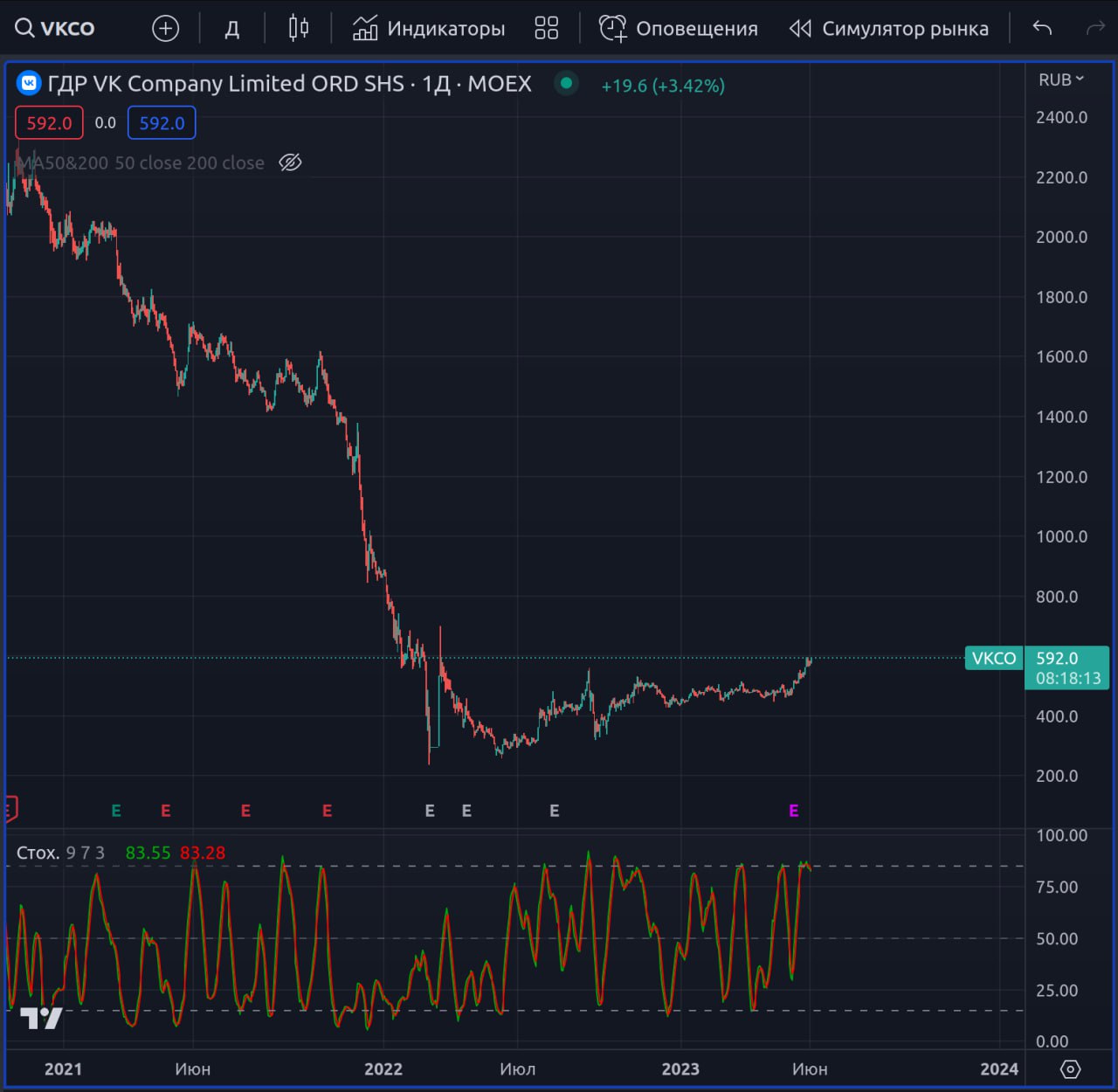Screen dimensions: 1118x1092
Task: Redo the chart action
Action: tap(1095, 28)
